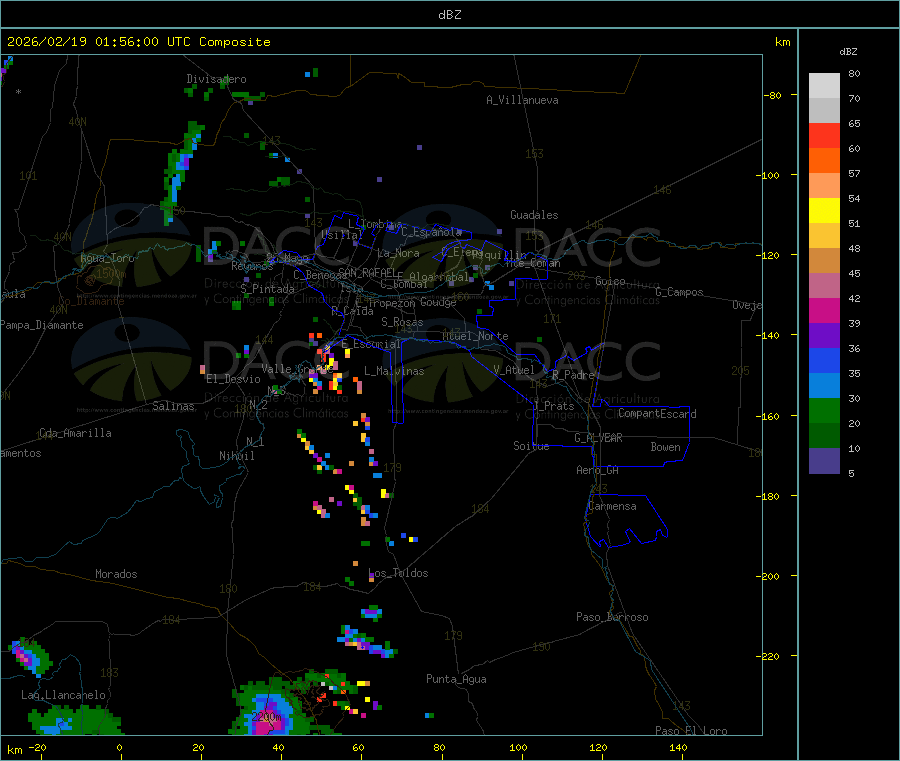Click the 'El_Desvio' map label

point(234,379)
